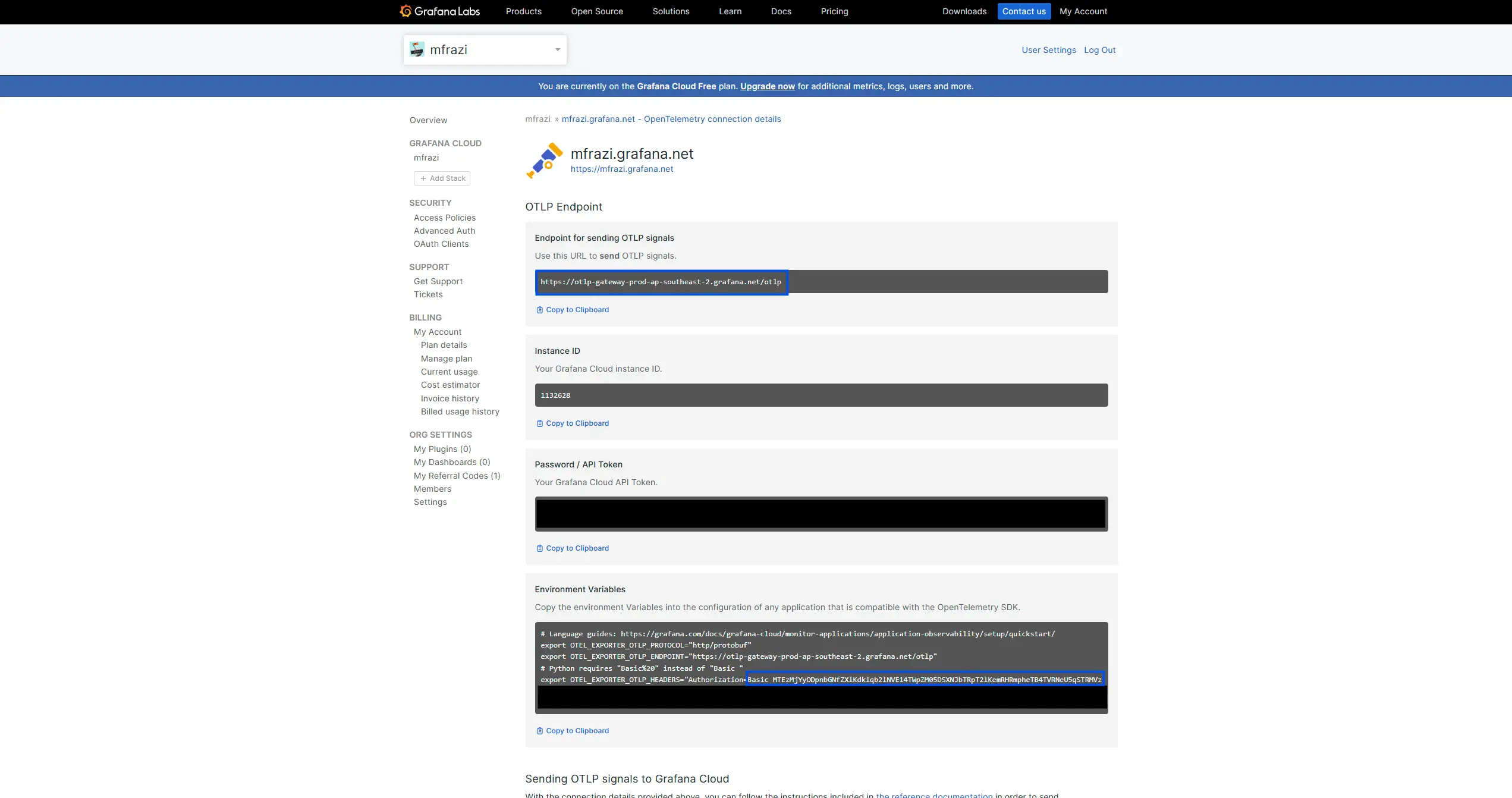This screenshot has width=1512, height=798.
Task: Click the mfrazi organization avatar icon
Action: pyautogui.click(x=417, y=49)
